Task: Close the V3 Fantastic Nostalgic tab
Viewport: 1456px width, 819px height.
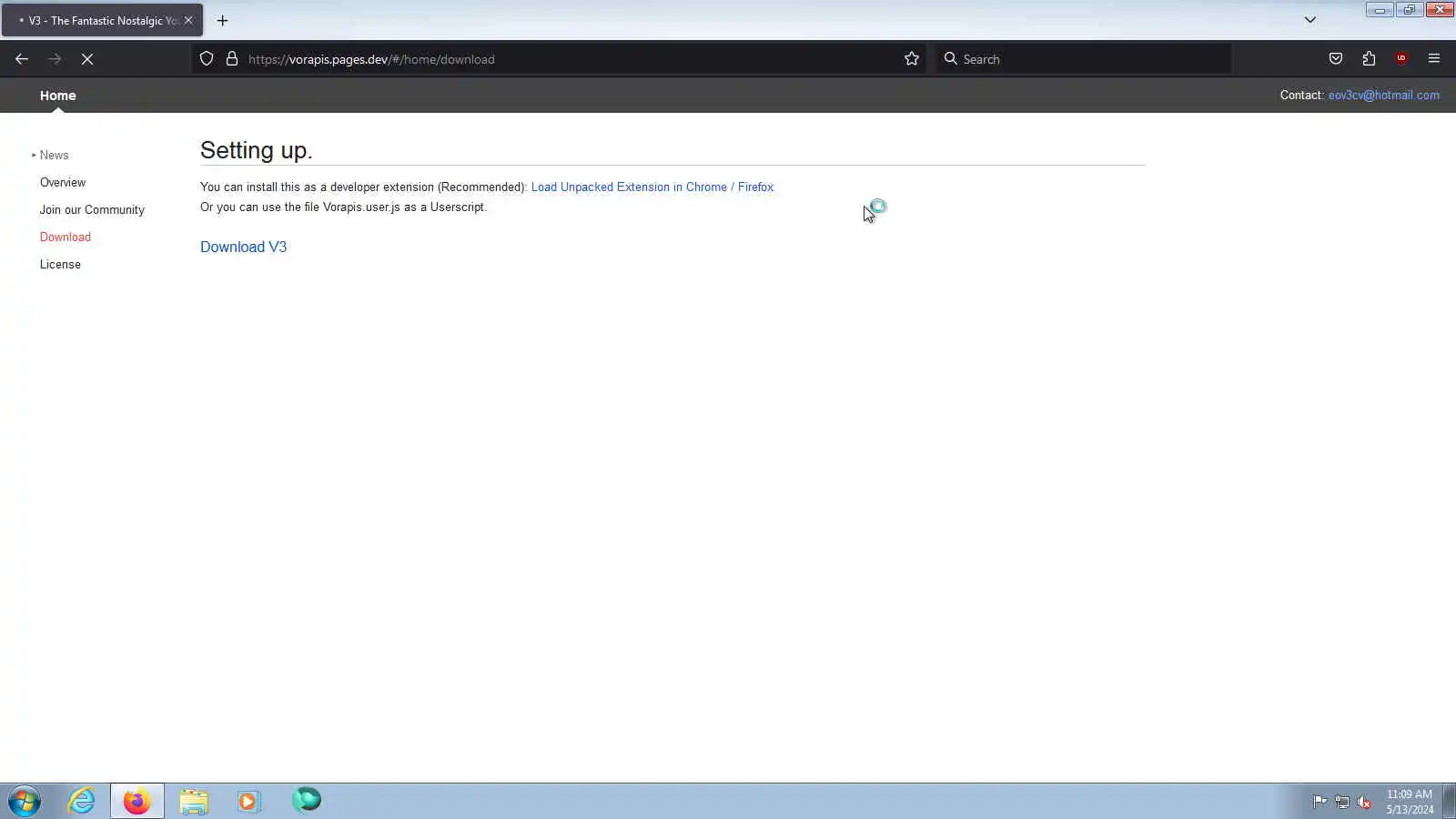Action: pos(188,20)
